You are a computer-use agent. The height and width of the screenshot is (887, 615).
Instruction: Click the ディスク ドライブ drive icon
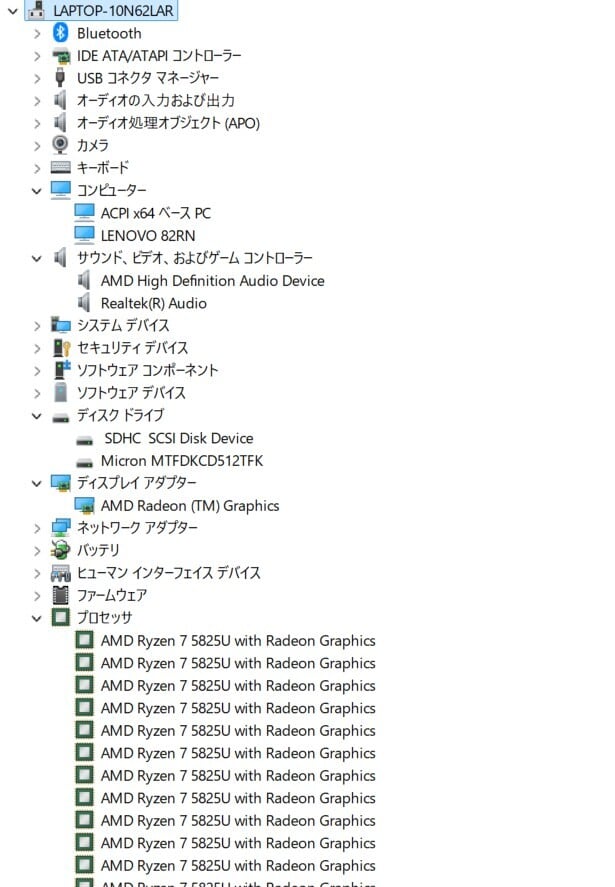61,418
